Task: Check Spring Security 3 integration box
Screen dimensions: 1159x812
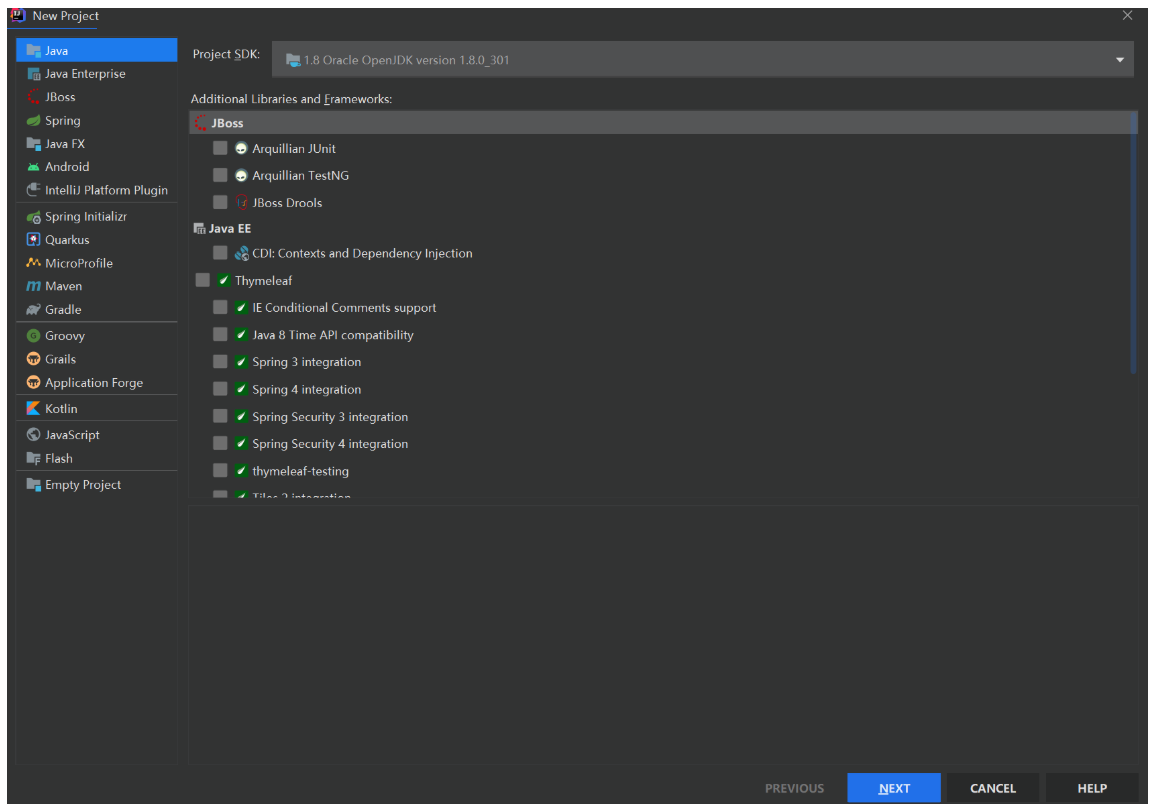Action: (220, 417)
